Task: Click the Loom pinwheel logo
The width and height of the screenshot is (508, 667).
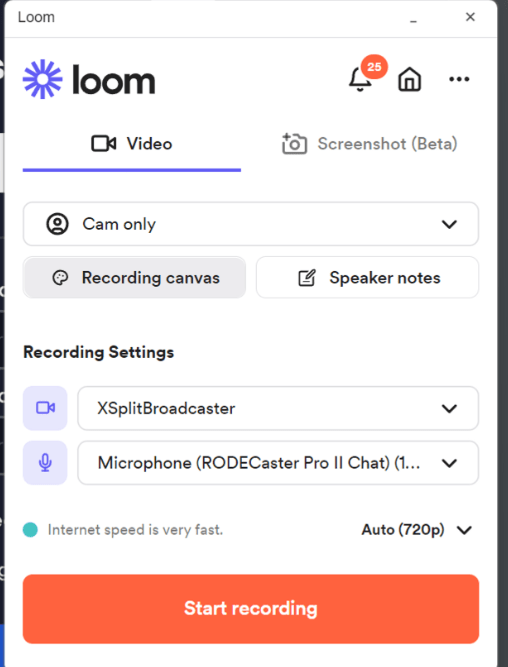Action: [43, 79]
